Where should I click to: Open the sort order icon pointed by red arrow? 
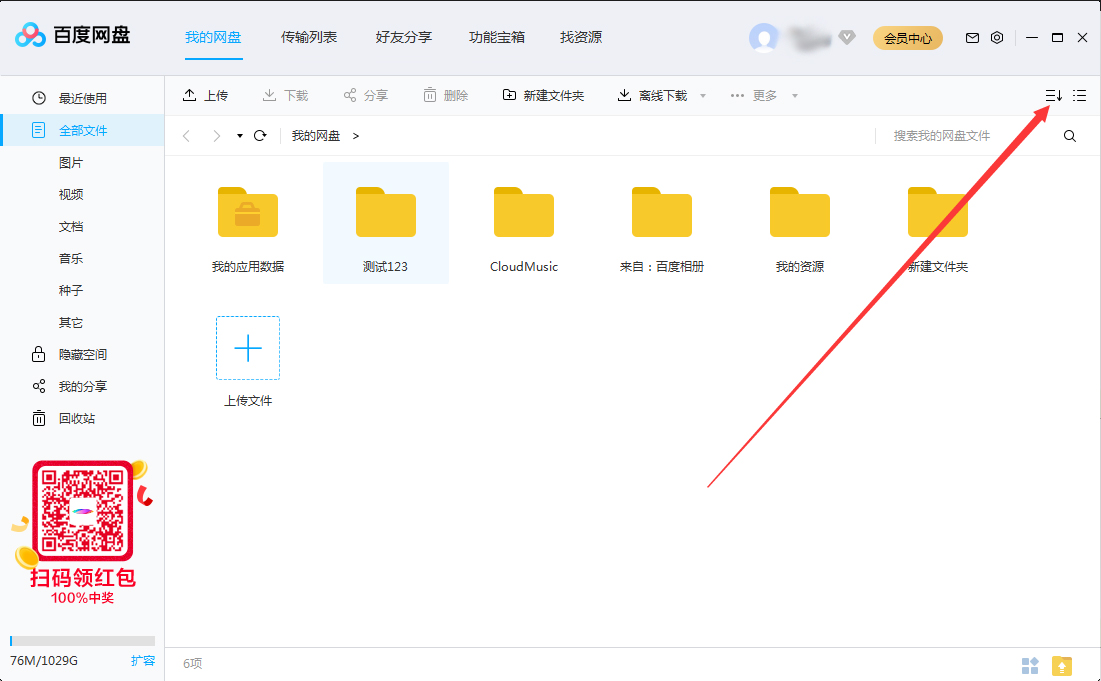[1051, 95]
